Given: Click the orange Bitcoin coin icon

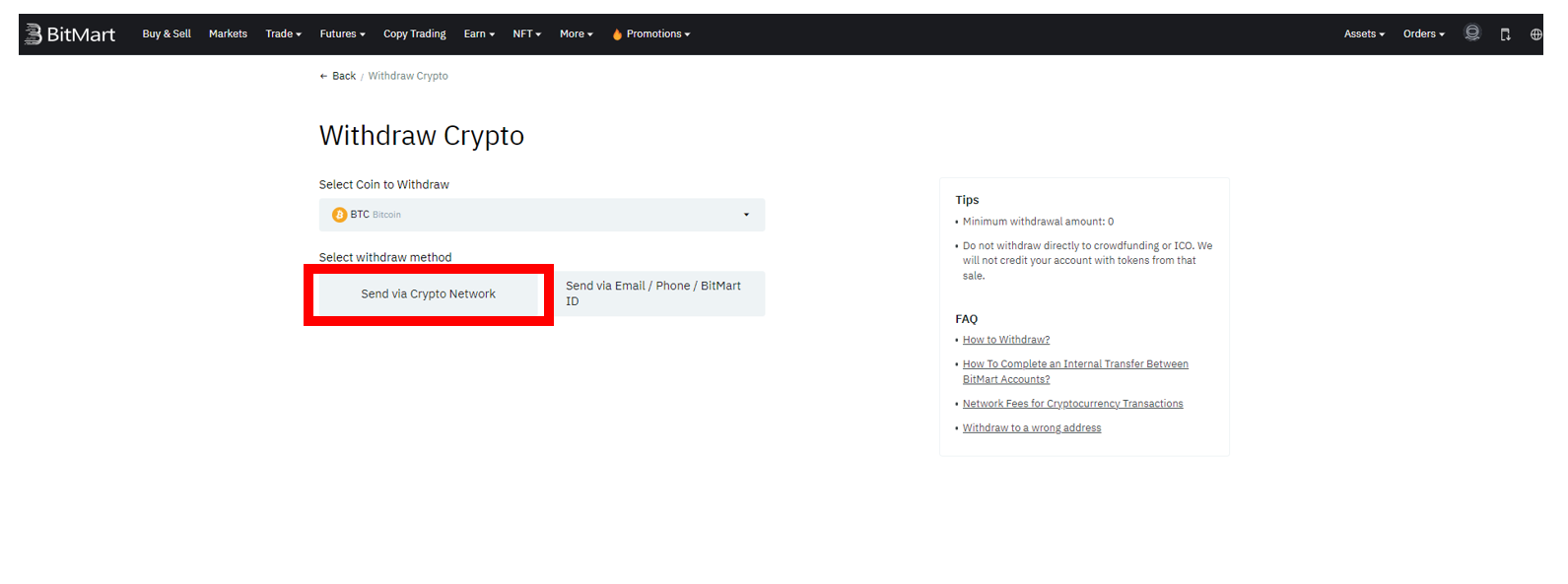Looking at the screenshot, I should click(x=339, y=215).
